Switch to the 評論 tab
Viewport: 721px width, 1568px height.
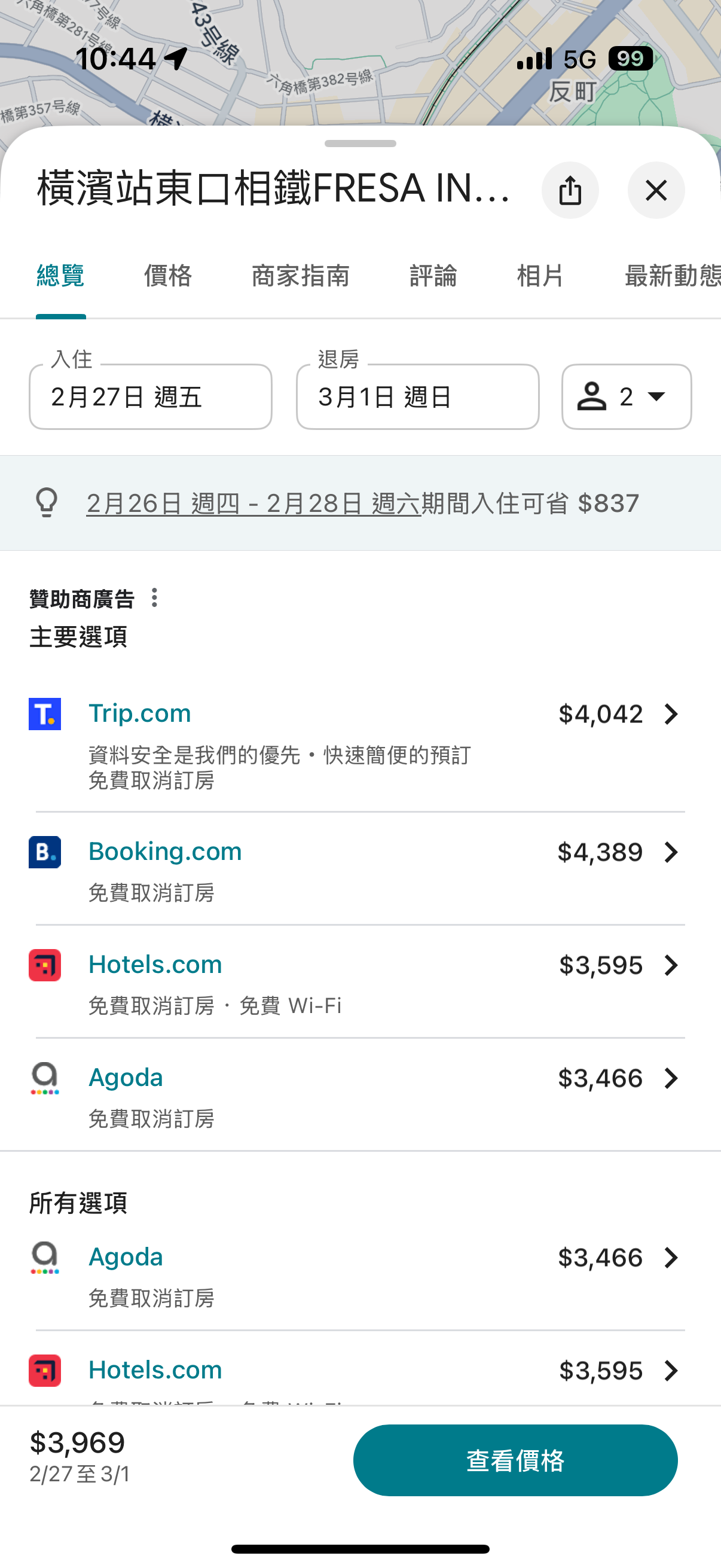pos(433,276)
